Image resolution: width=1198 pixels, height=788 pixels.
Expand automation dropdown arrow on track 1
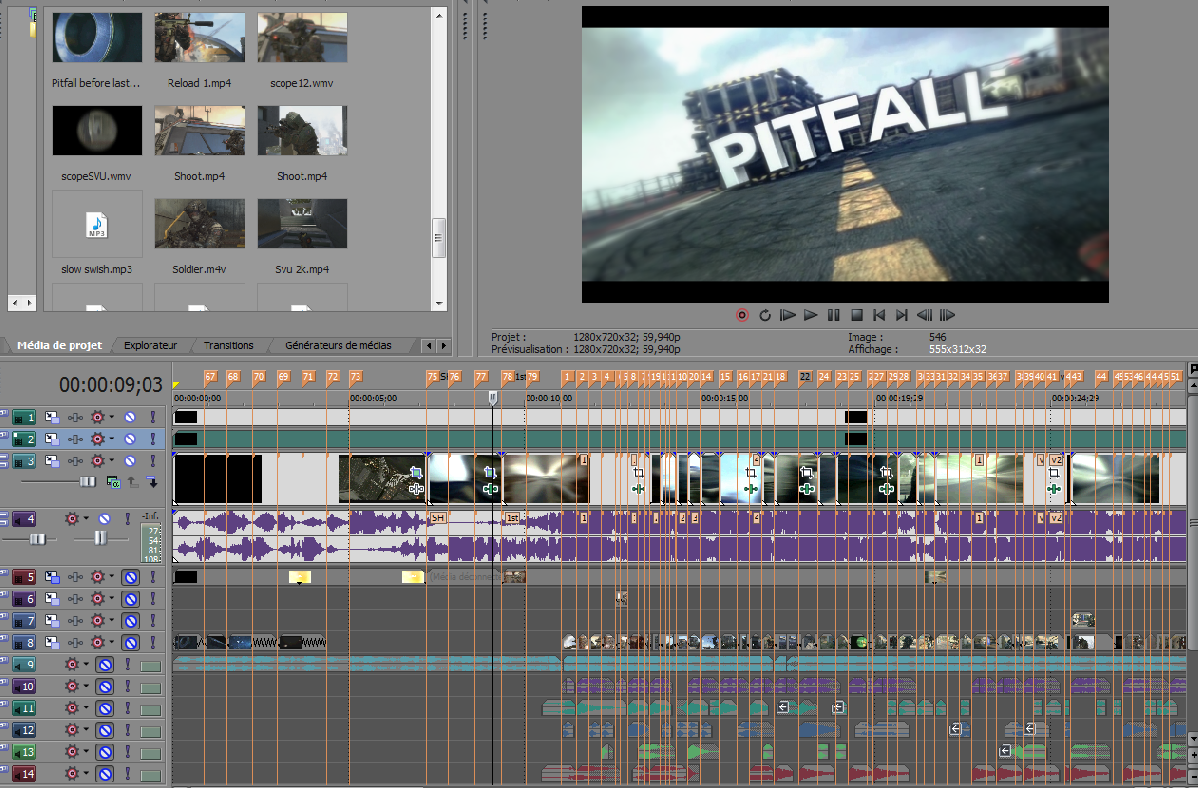pyautogui.click(x=112, y=417)
